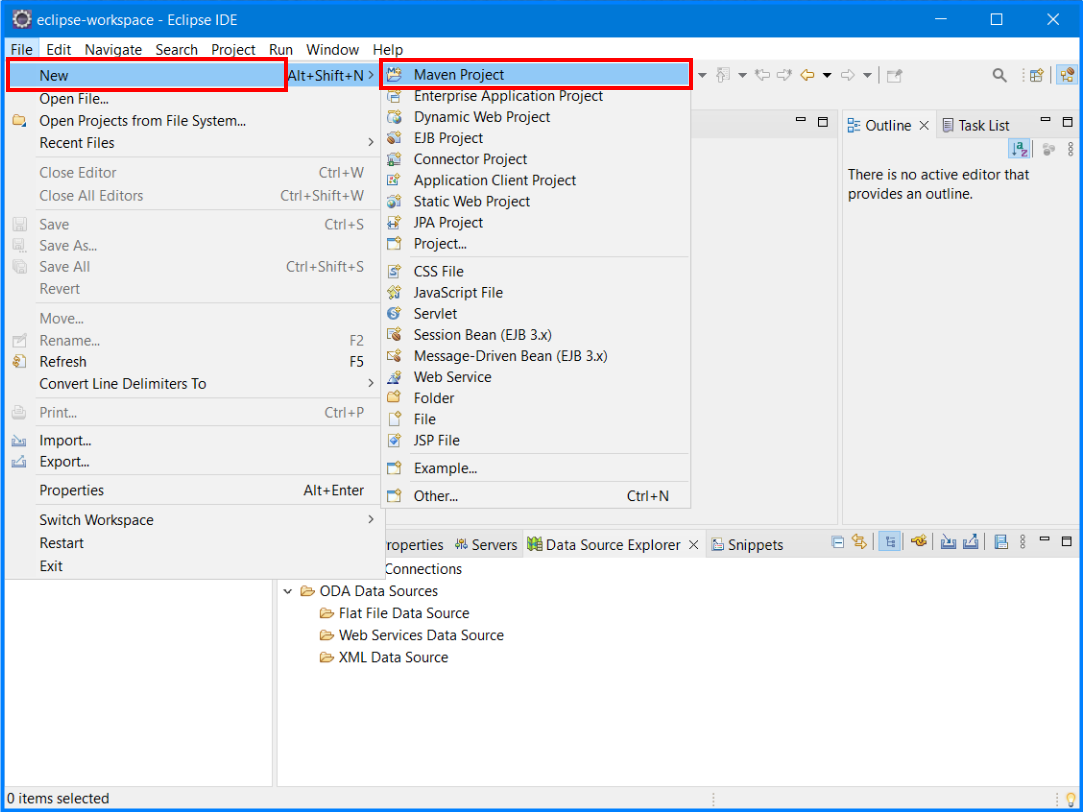
Task: Click the Search magnifier icon in the toolbar
Action: pos(999,75)
